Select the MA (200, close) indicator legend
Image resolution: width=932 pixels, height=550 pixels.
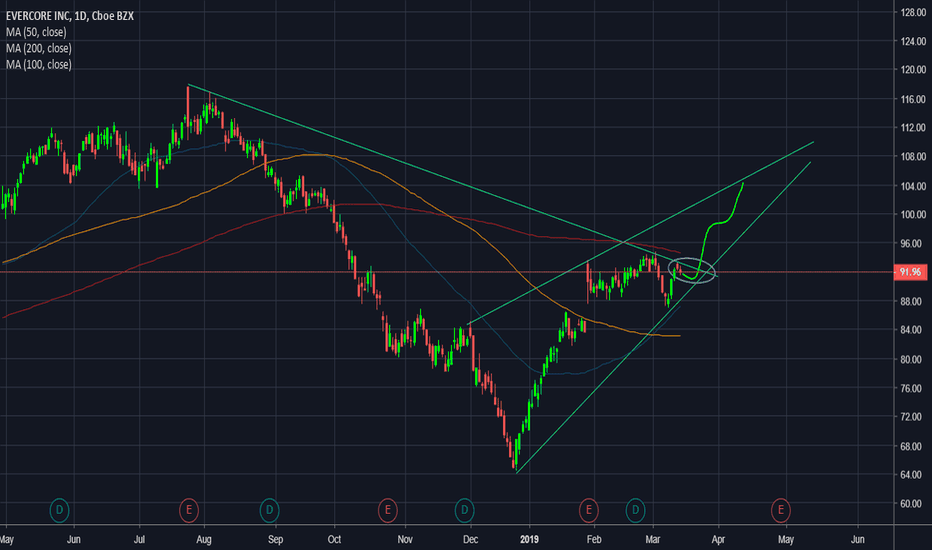39,48
